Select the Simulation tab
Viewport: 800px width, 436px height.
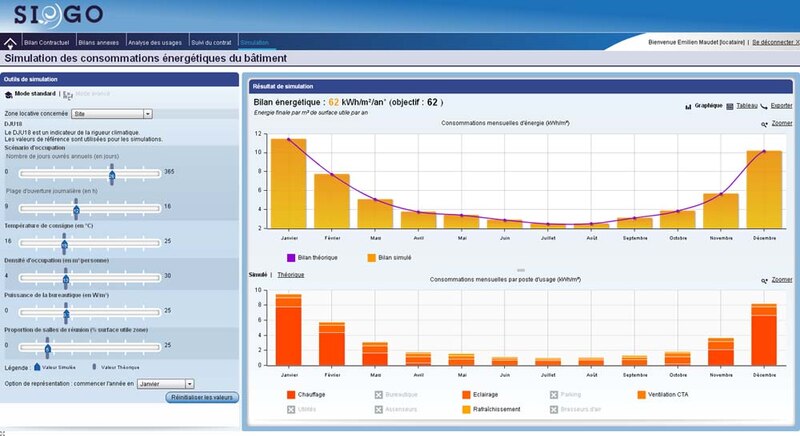point(254,43)
